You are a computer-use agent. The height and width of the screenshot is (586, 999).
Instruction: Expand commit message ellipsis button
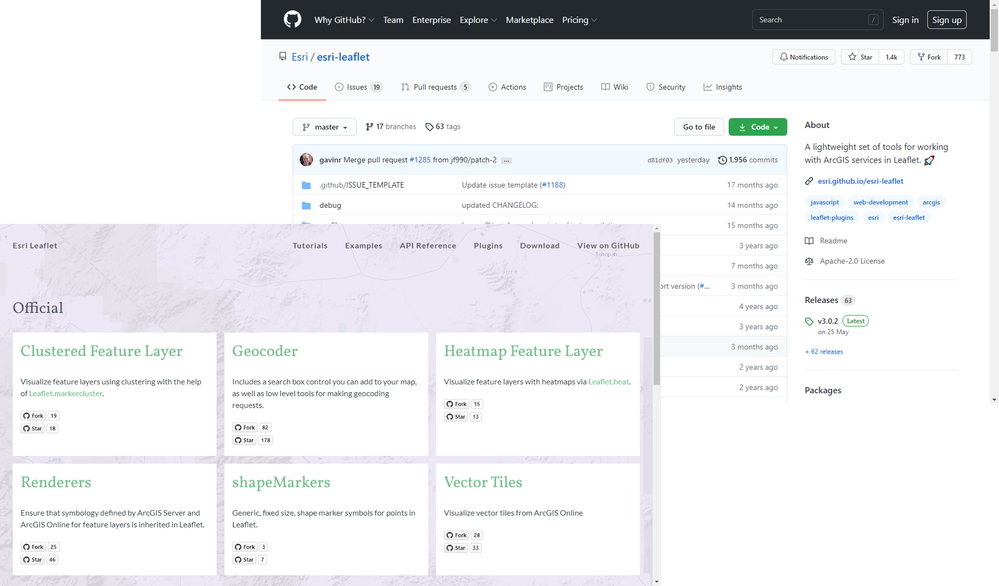[506, 161]
